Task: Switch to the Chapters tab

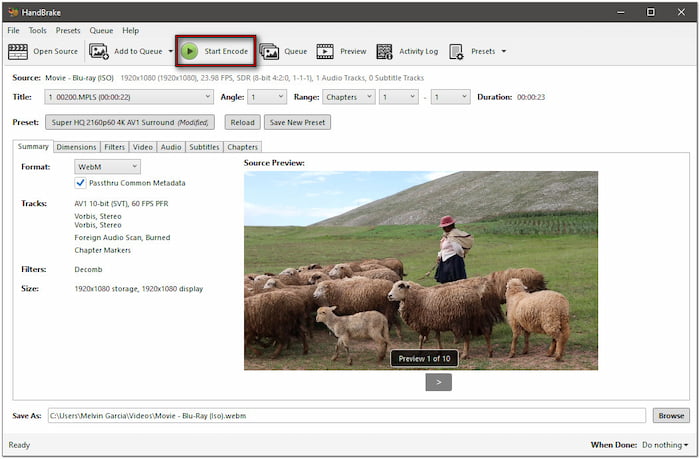Action: 242,147
